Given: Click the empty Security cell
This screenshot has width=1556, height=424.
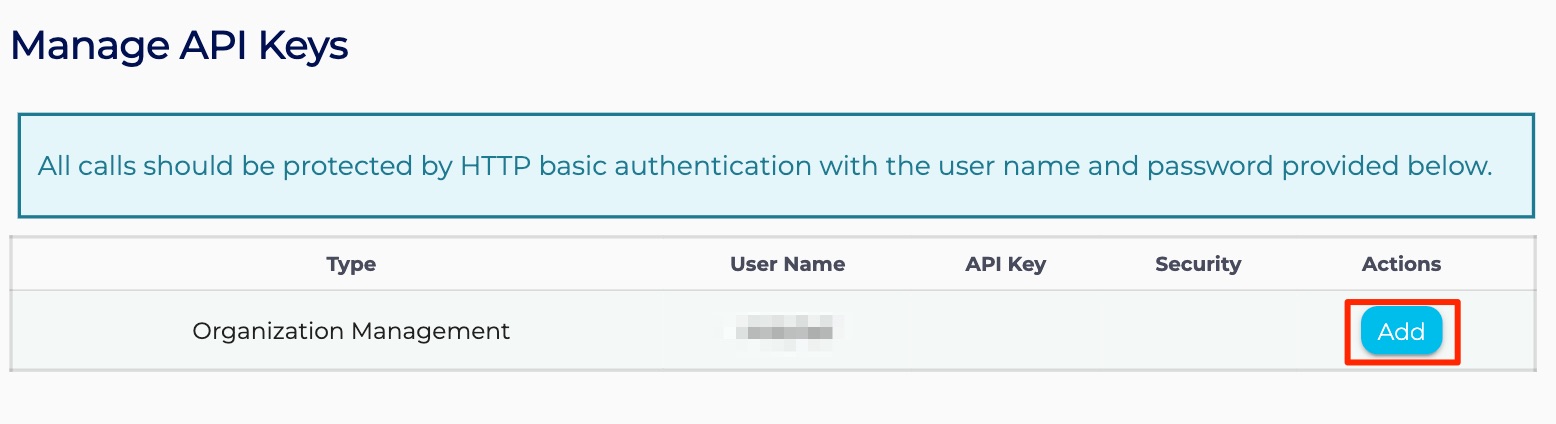Looking at the screenshot, I should coord(1197,331).
